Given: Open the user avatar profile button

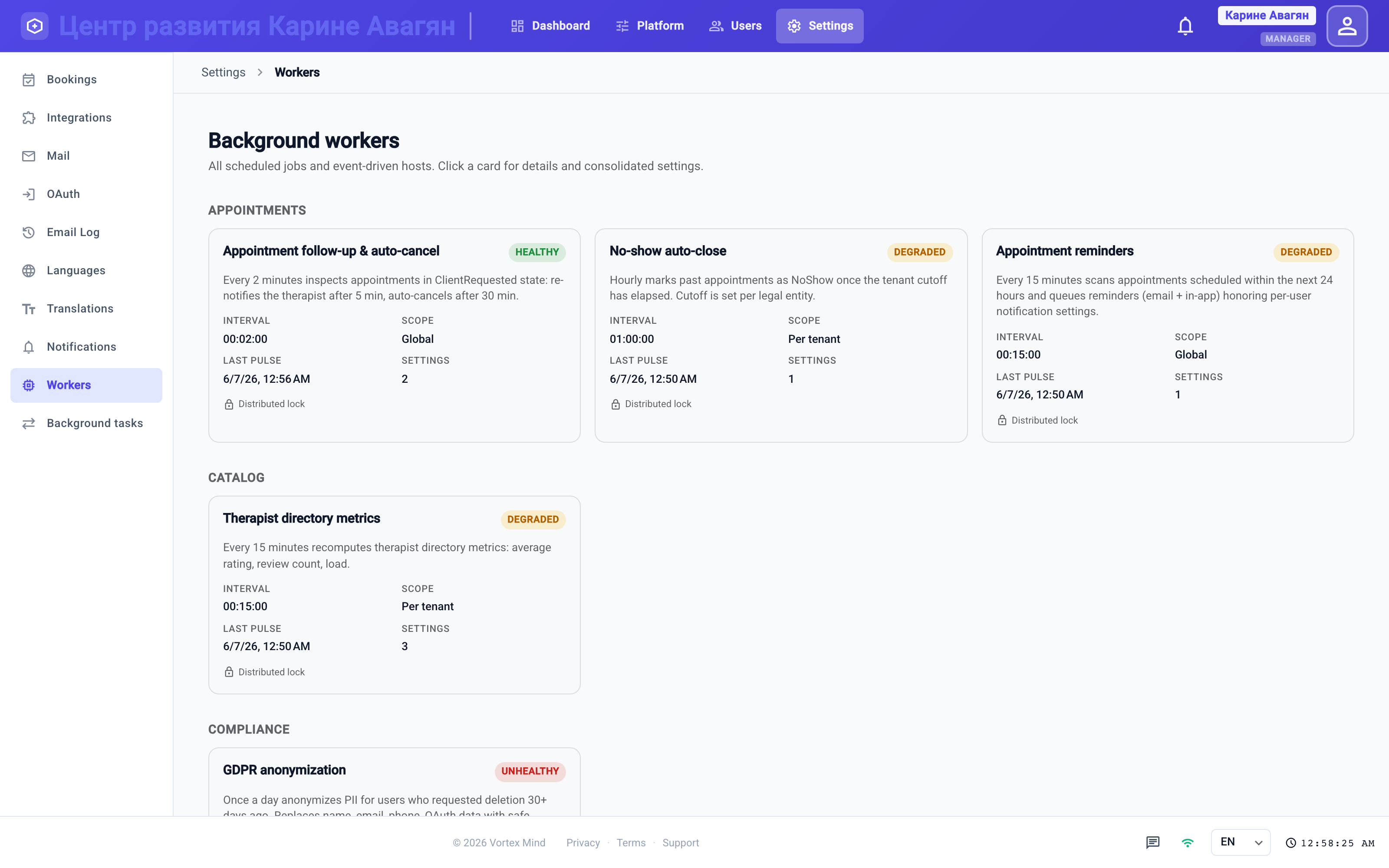Looking at the screenshot, I should click(1346, 26).
